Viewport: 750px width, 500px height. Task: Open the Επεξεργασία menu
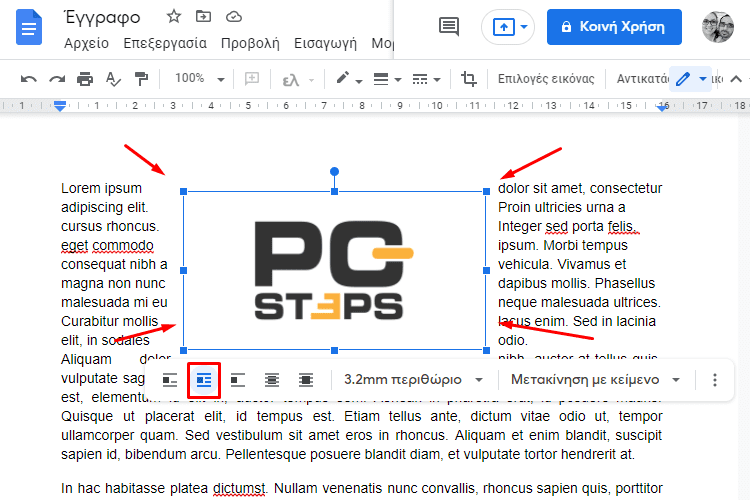click(165, 44)
